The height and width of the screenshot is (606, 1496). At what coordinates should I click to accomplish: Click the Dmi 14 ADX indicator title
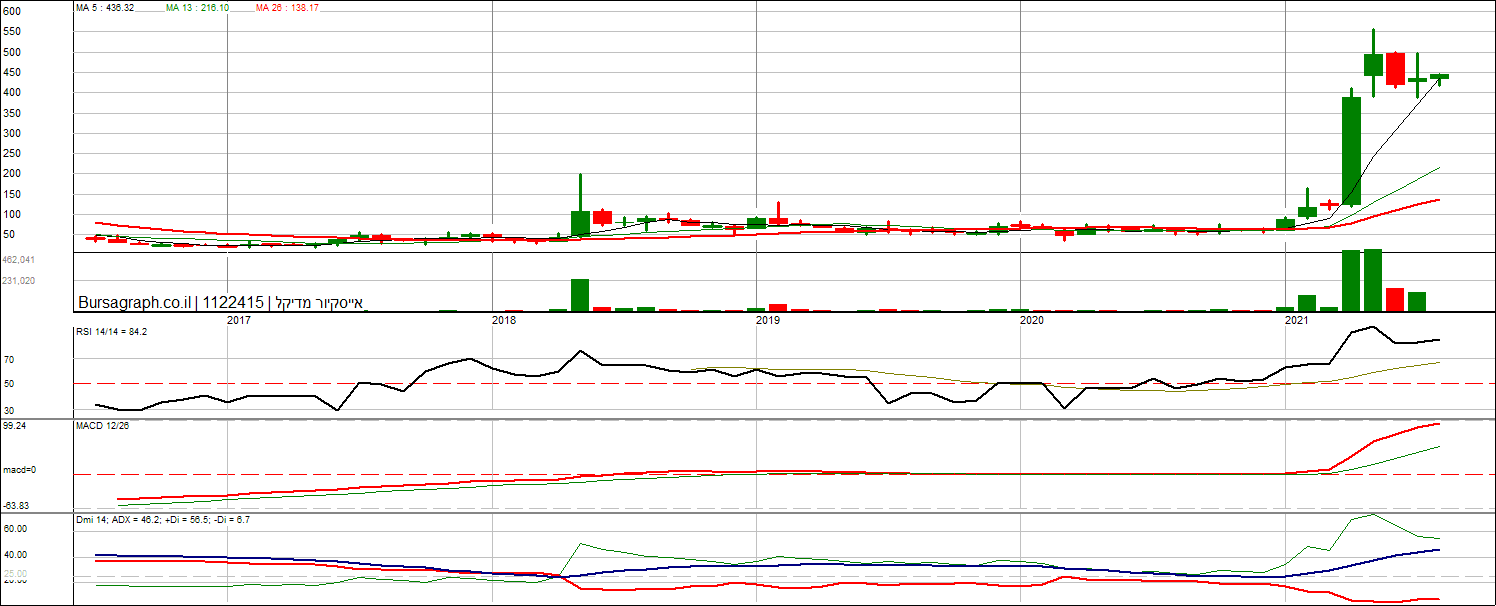pos(162,520)
